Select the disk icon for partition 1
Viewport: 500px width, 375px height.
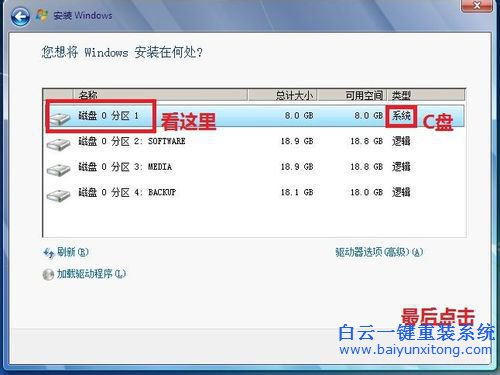[59, 119]
